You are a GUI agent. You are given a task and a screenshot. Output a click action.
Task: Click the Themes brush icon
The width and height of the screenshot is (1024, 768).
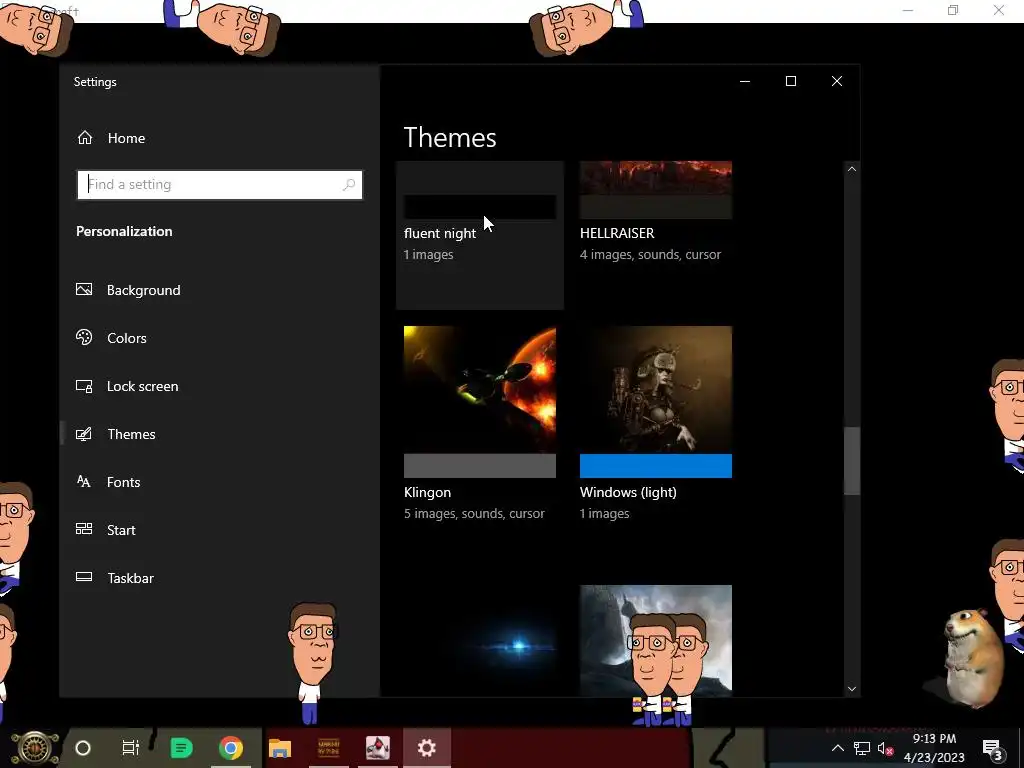84,434
